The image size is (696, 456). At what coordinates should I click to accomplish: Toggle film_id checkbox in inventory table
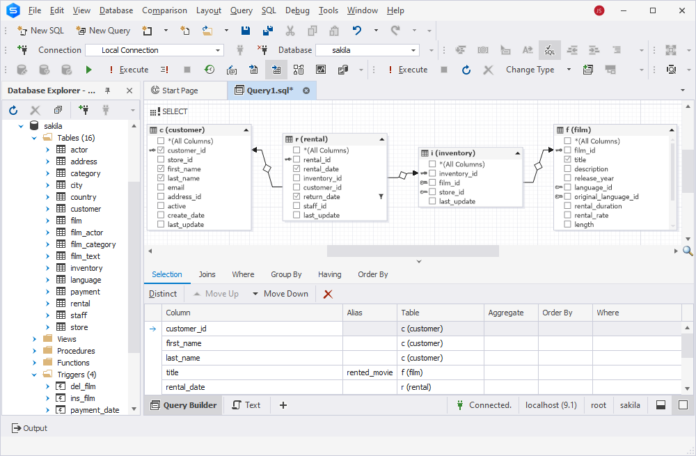tap(432, 183)
